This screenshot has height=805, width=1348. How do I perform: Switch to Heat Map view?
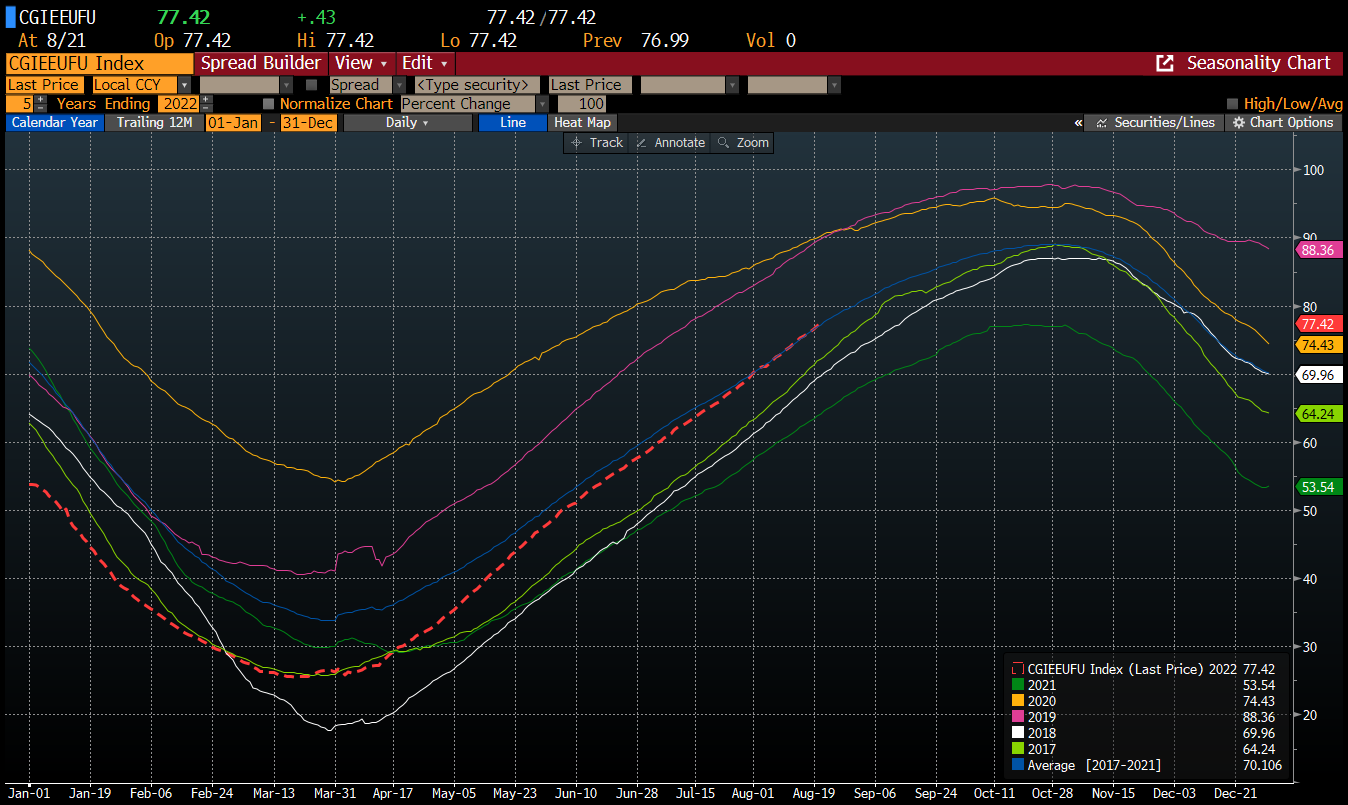click(x=582, y=122)
